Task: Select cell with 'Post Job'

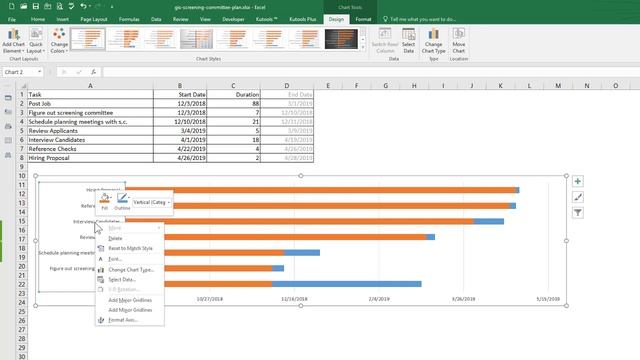Action: (90, 104)
